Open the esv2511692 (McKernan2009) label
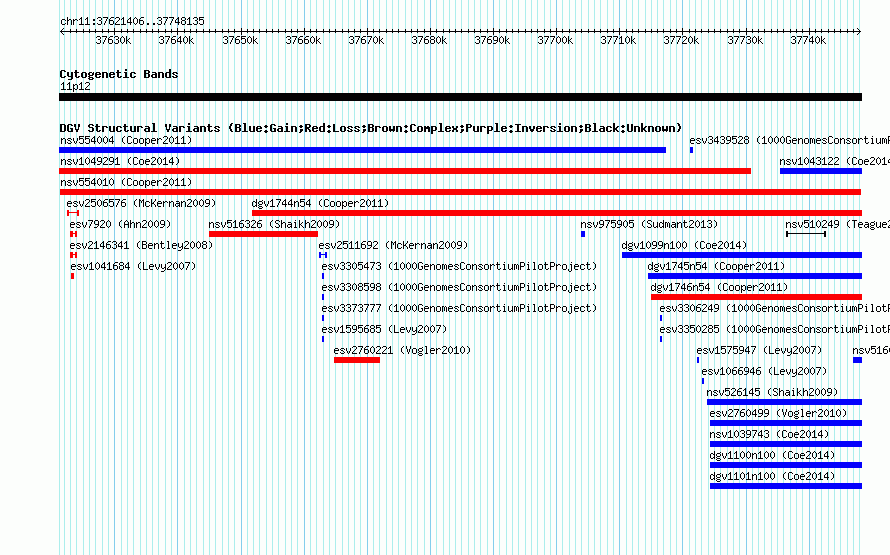This screenshot has width=890, height=555. (393, 245)
